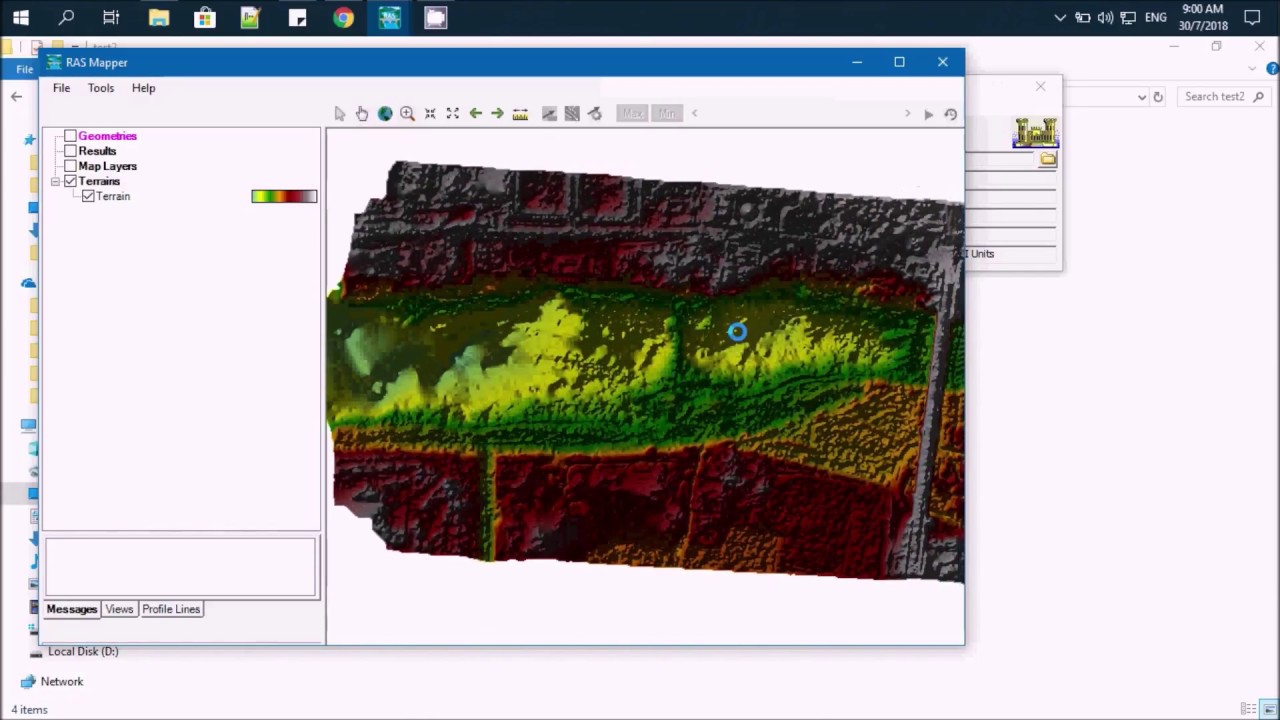Select Network in Explorer navigation pane
The width and height of the screenshot is (1280, 720).
click(62, 682)
